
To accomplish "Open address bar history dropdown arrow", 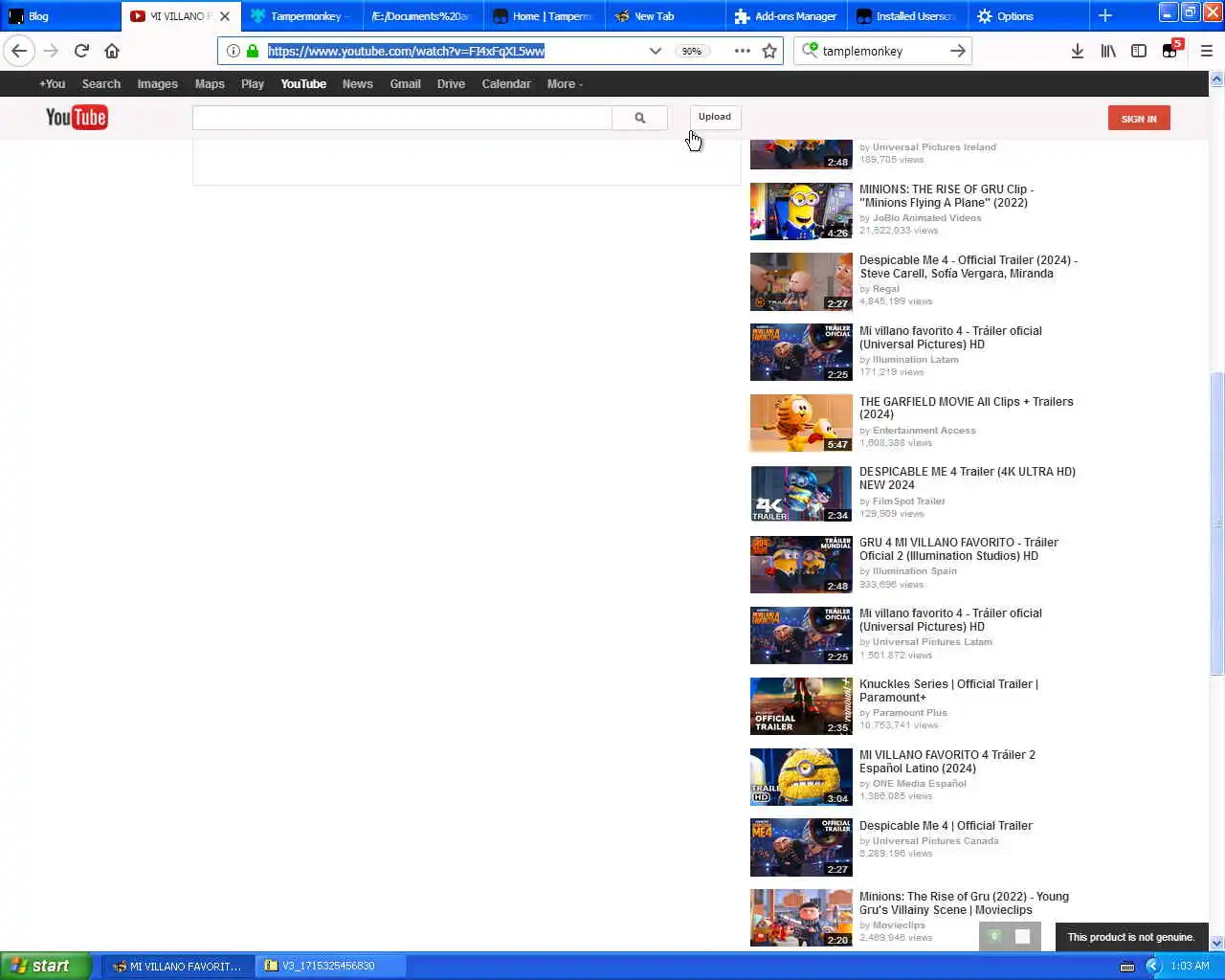I will pos(655,51).
